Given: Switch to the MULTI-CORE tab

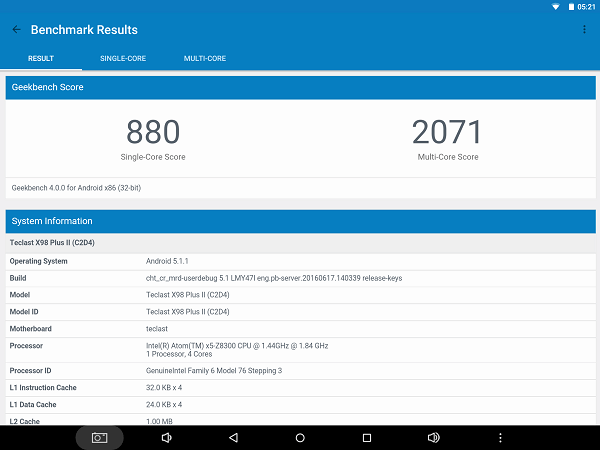Looking at the screenshot, I should point(205,59).
